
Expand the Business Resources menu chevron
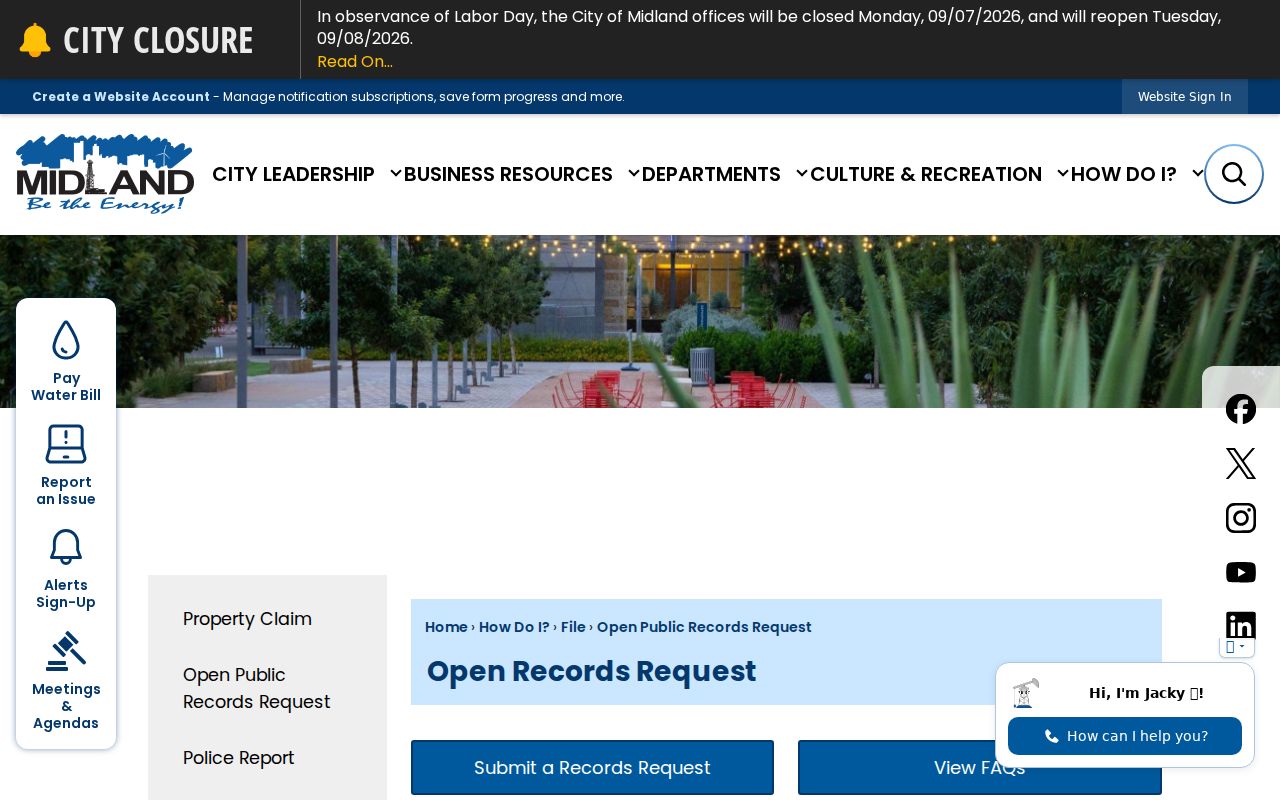point(633,174)
